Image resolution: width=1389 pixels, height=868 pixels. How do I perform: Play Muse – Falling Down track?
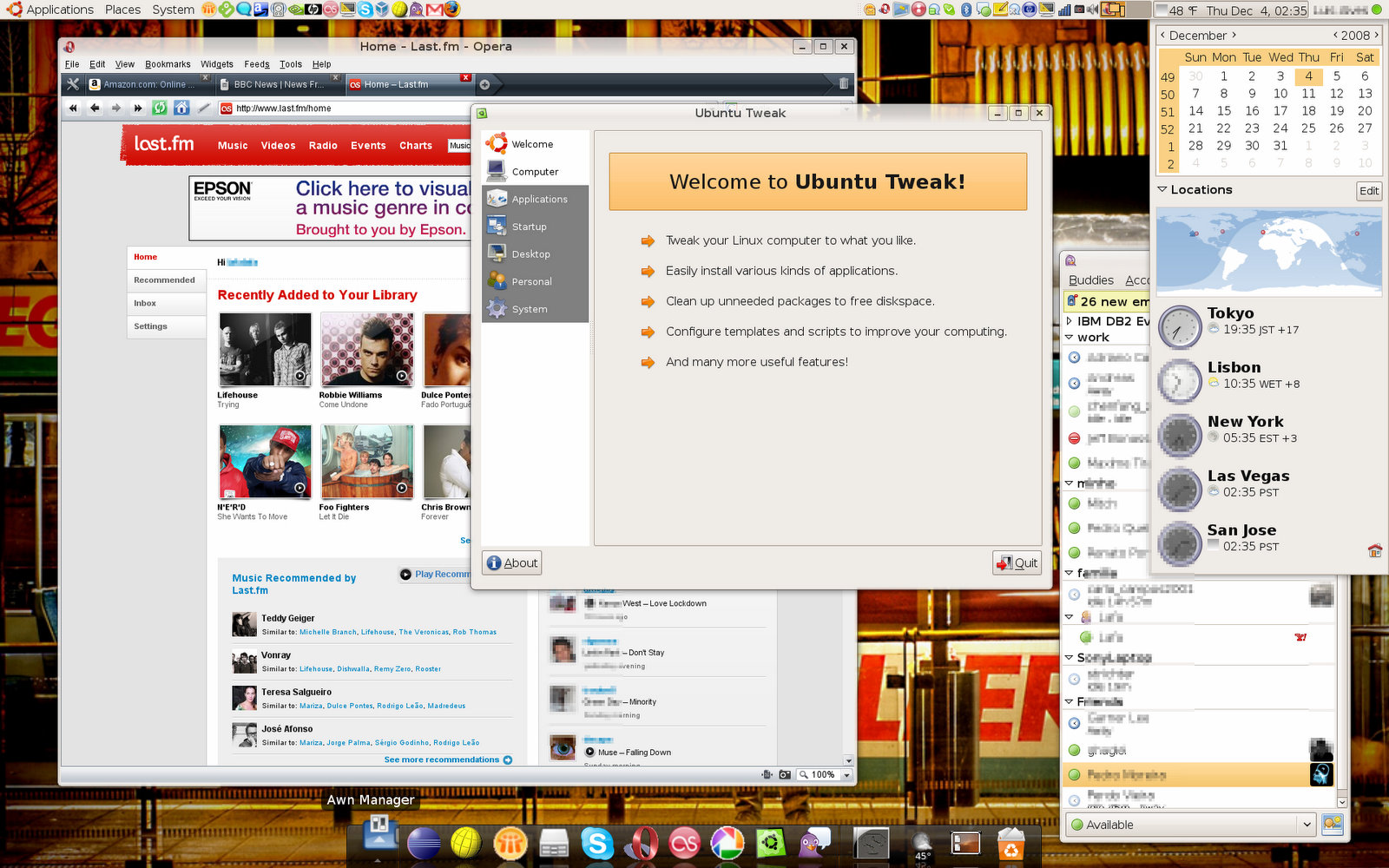coord(589,753)
